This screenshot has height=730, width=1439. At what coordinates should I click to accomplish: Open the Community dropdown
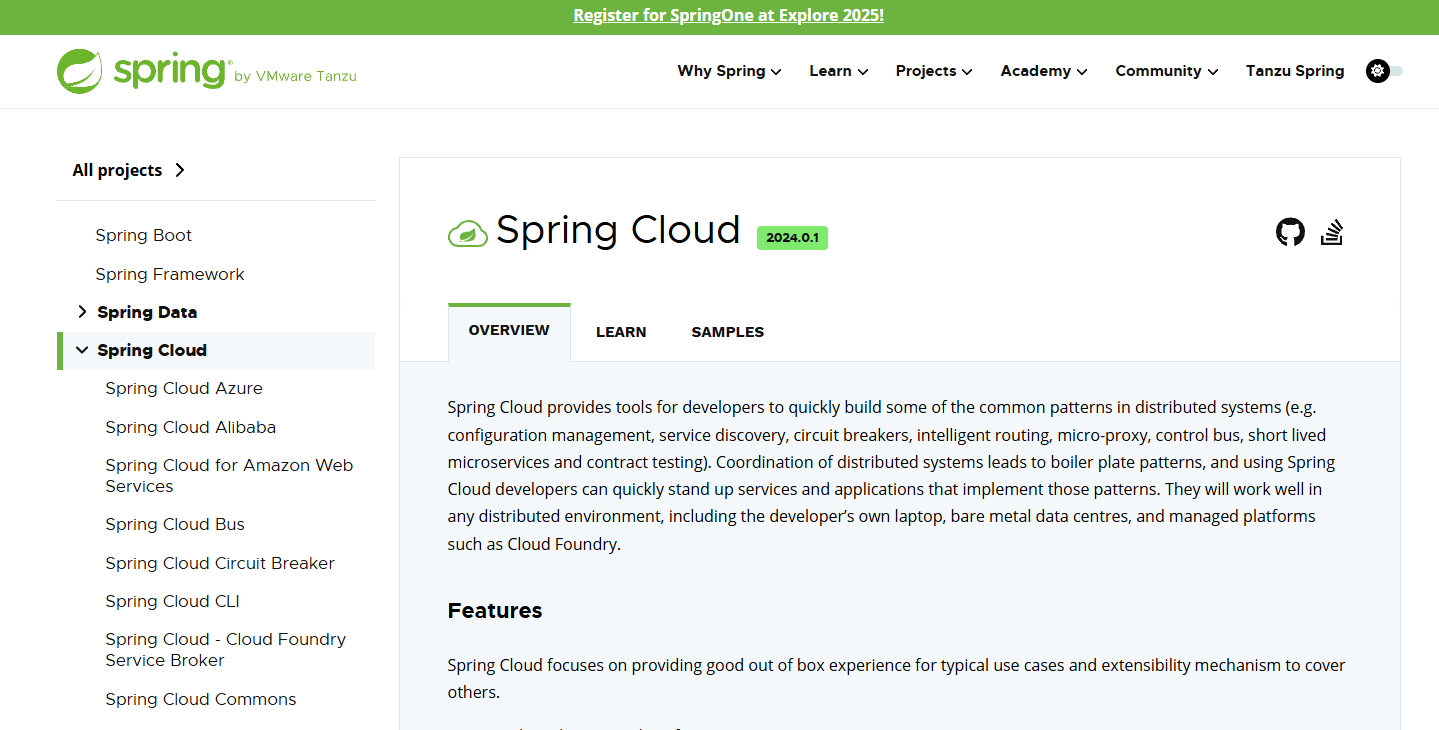(x=1167, y=71)
